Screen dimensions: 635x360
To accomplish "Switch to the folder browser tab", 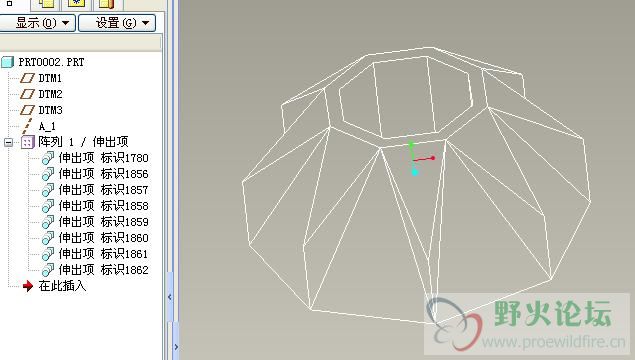I will tap(45, 4).
